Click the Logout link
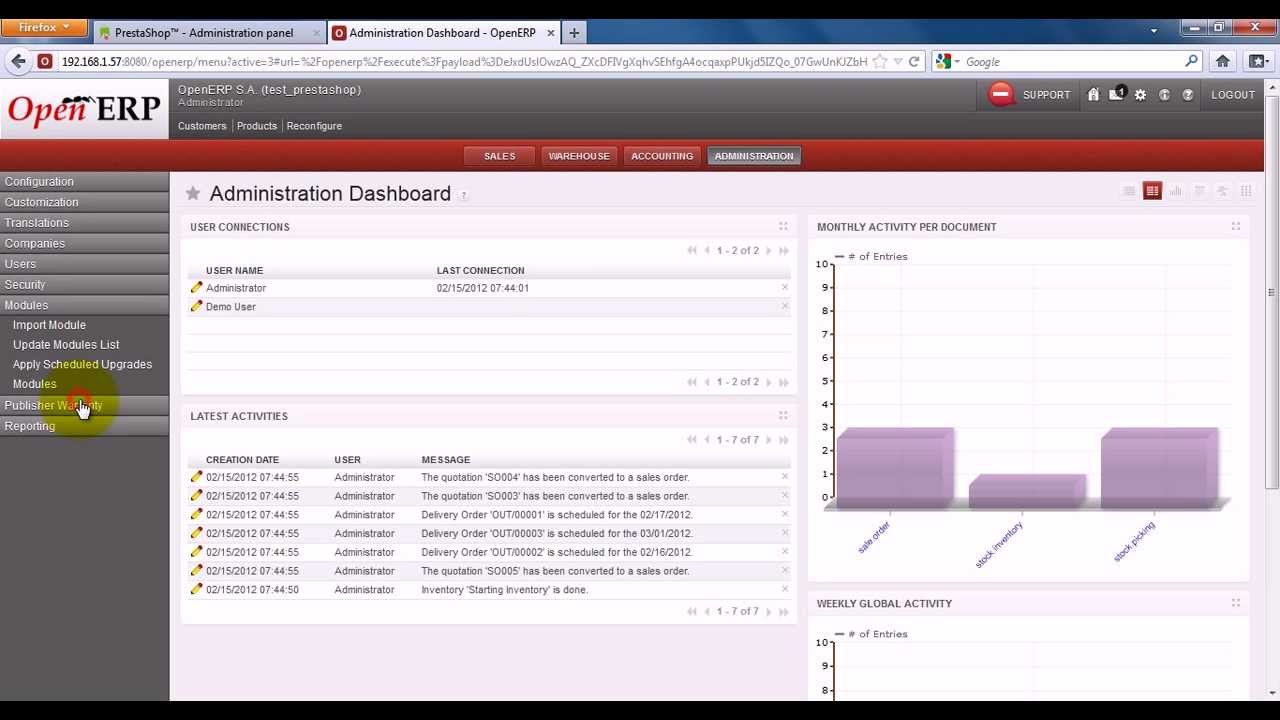The image size is (1280, 720). click(x=1233, y=95)
